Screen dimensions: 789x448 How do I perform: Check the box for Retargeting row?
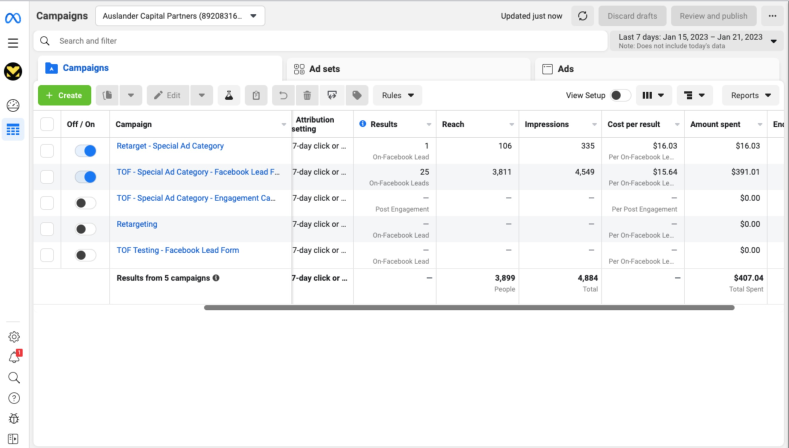47,229
